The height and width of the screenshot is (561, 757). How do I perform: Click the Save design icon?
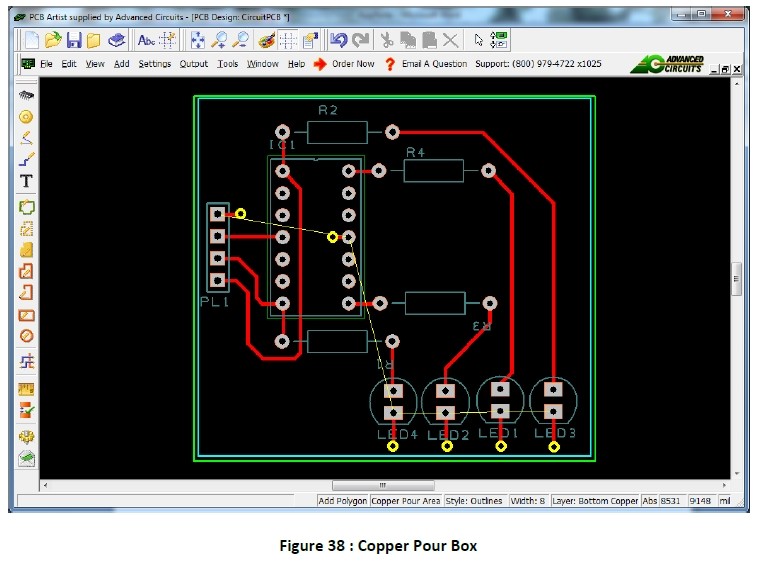coord(73,40)
